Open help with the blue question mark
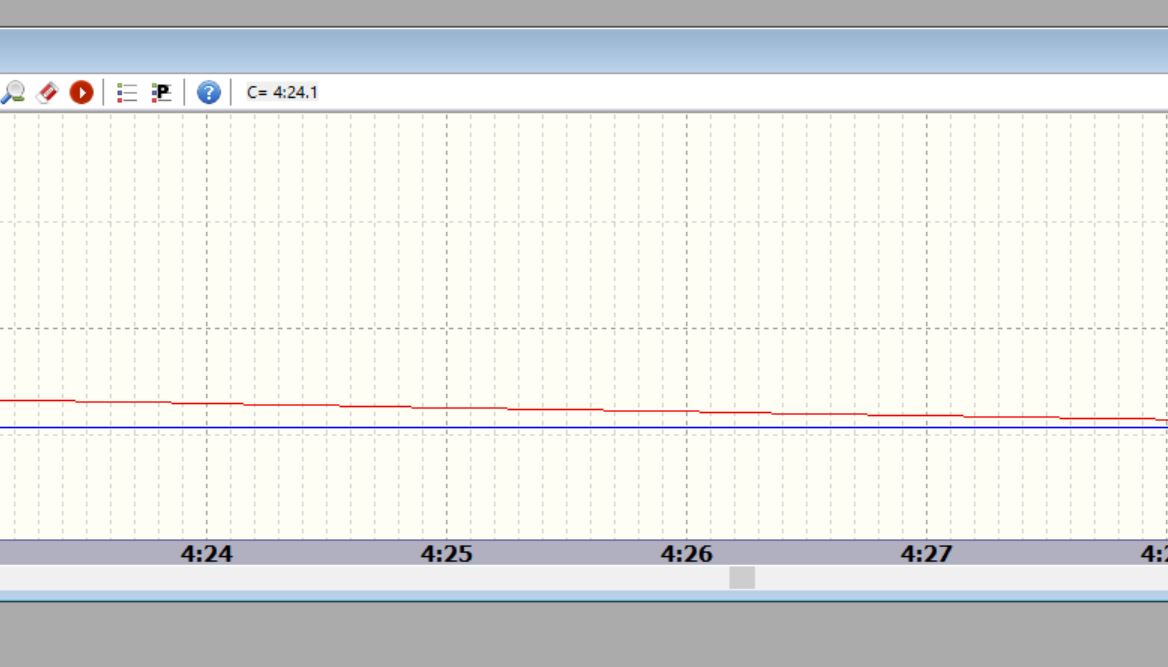1168x667 pixels. [x=208, y=93]
